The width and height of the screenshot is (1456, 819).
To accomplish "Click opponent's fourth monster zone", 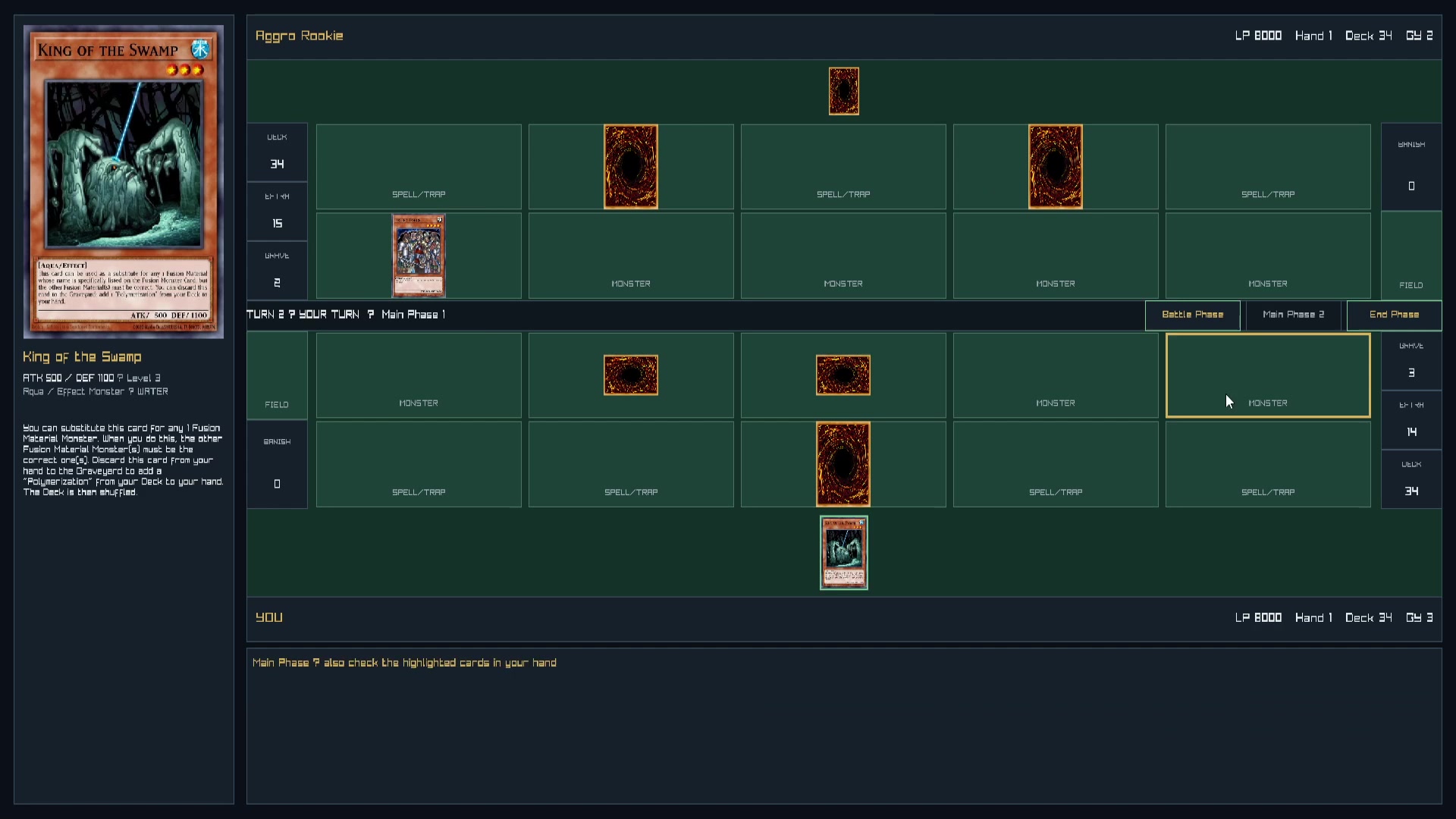I will pyautogui.click(x=1056, y=256).
